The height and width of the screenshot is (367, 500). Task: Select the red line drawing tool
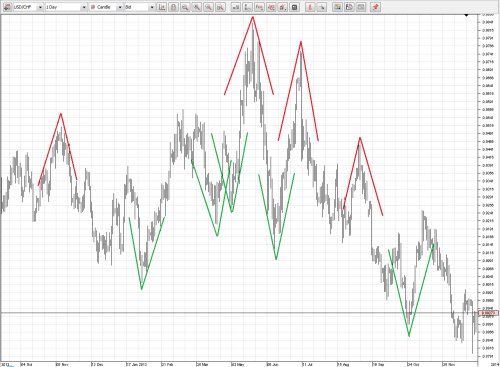310,7
